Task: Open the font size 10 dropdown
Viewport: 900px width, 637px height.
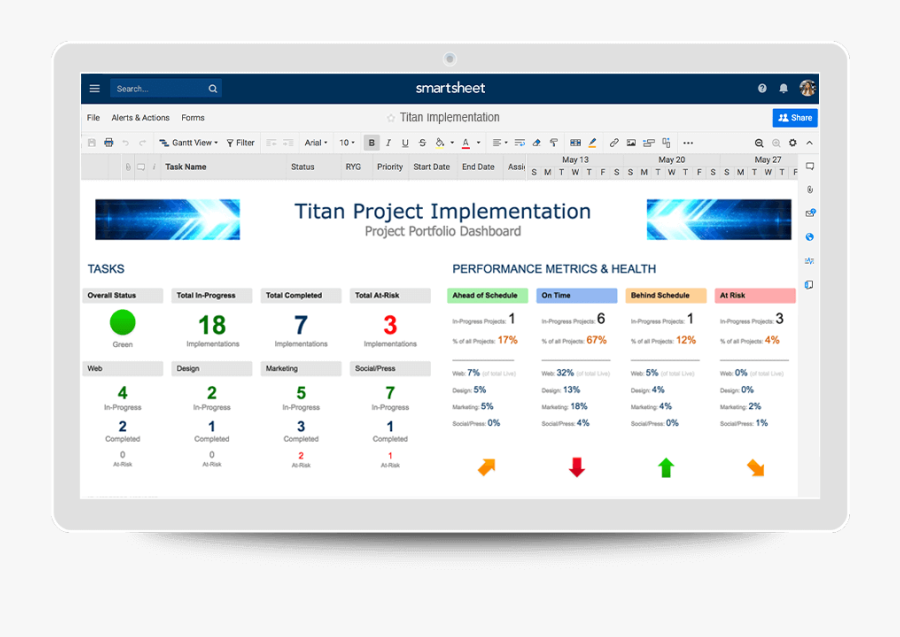Action: click(347, 143)
